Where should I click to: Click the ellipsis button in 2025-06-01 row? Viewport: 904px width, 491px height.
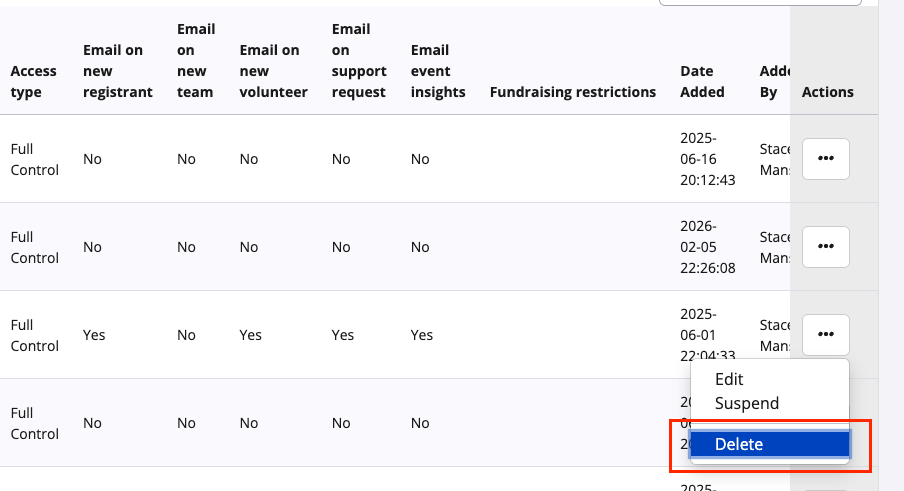pyautogui.click(x=826, y=334)
